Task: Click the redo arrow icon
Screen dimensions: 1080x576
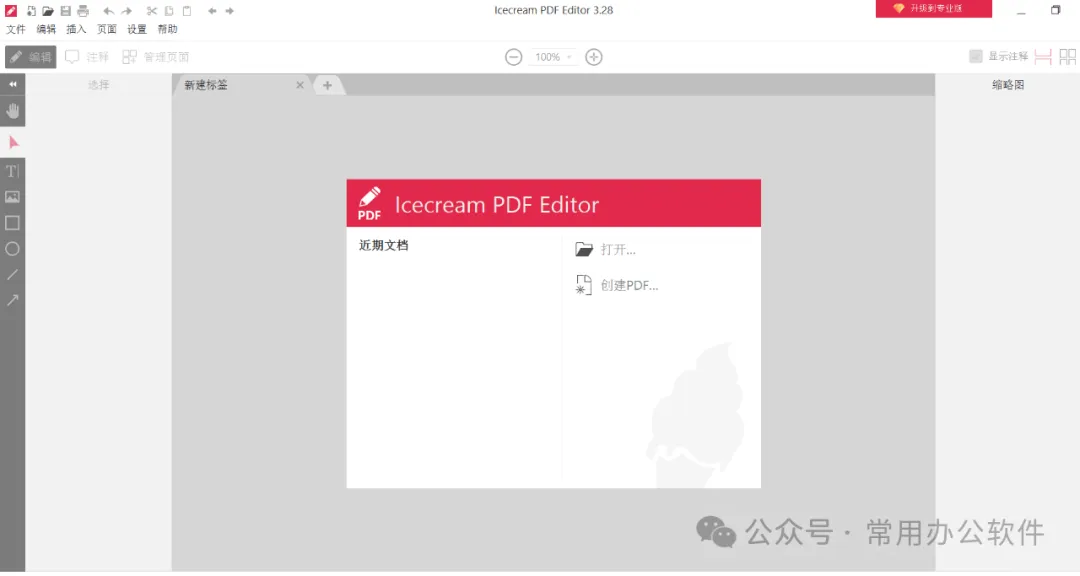Action: pos(127,11)
